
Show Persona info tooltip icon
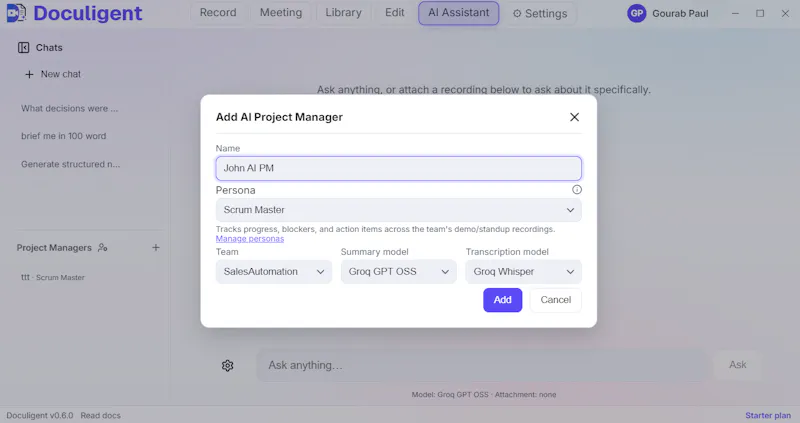click(577, 190)
